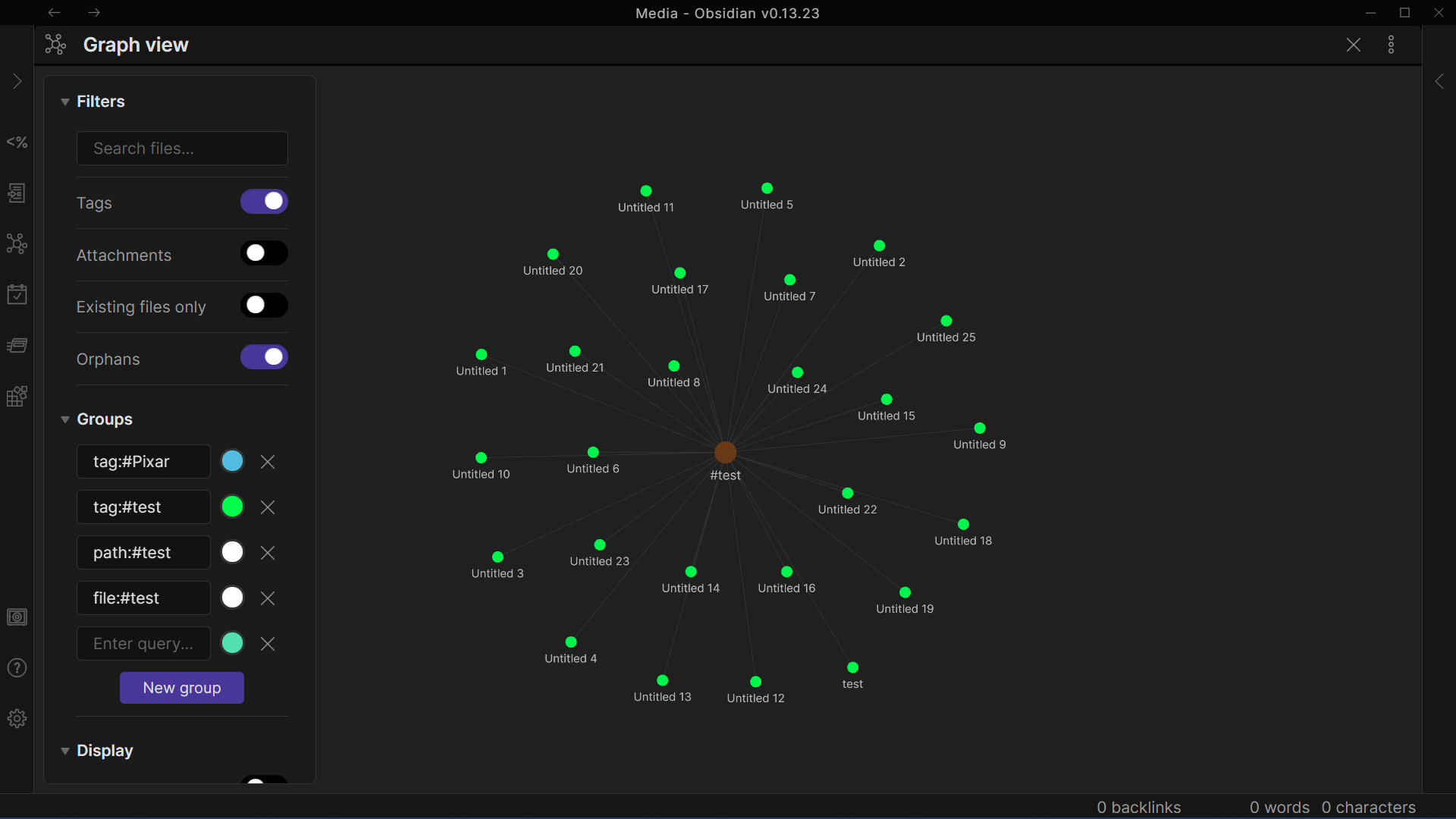This screenshot has height=819, width=1456.
Task: Focus the Search files field
Action: click(182, 149)
